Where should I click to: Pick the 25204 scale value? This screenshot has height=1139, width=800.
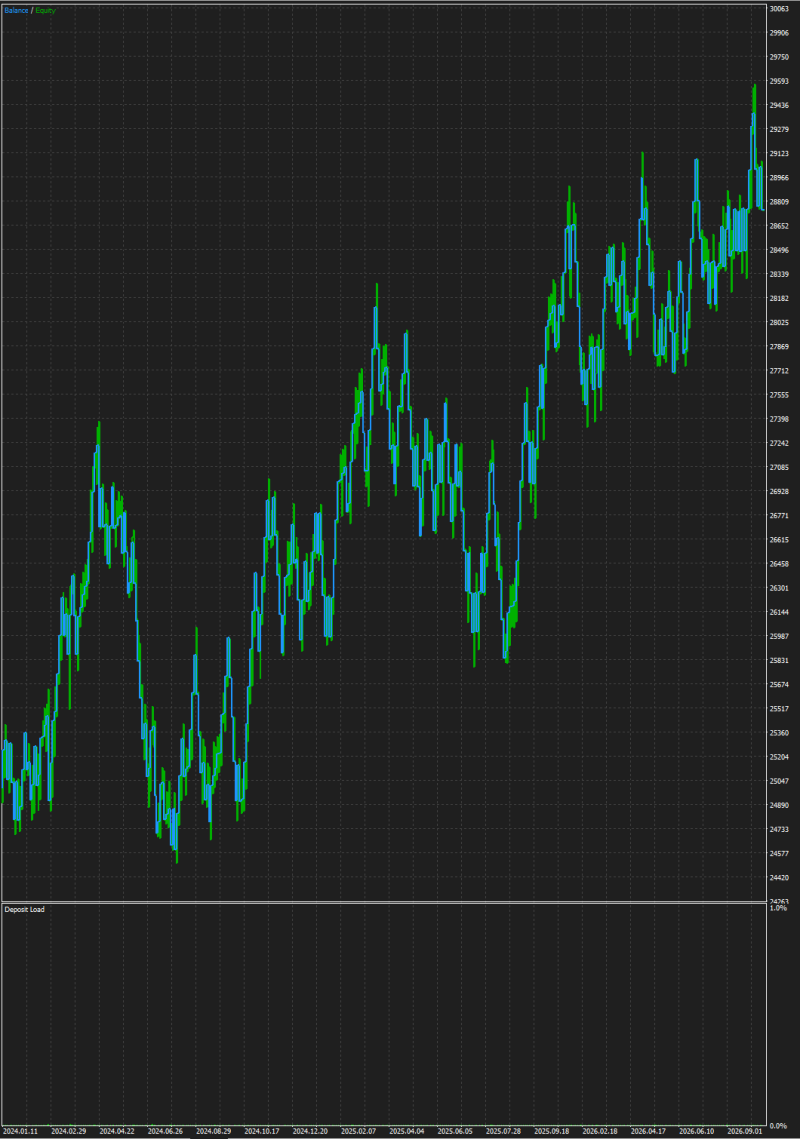pos(779,757)
